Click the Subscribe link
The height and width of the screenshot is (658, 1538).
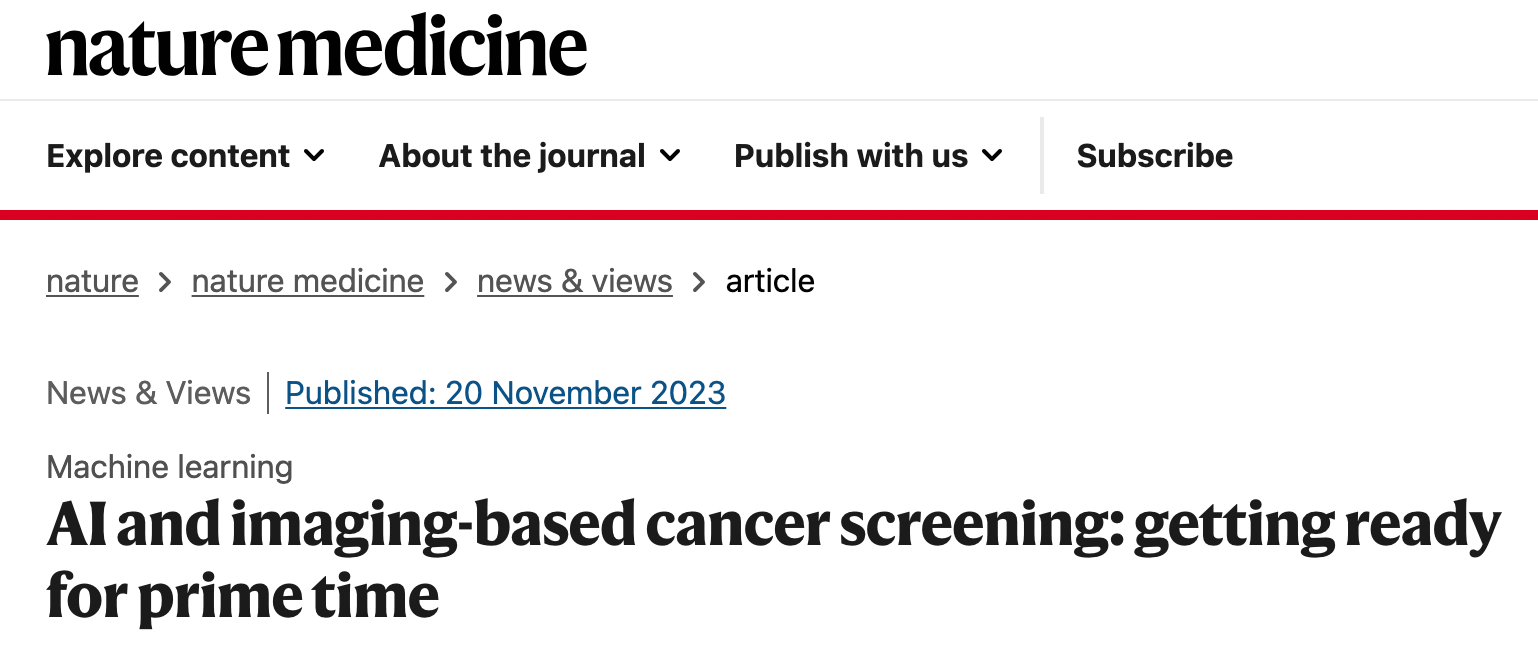(1154, 156)
